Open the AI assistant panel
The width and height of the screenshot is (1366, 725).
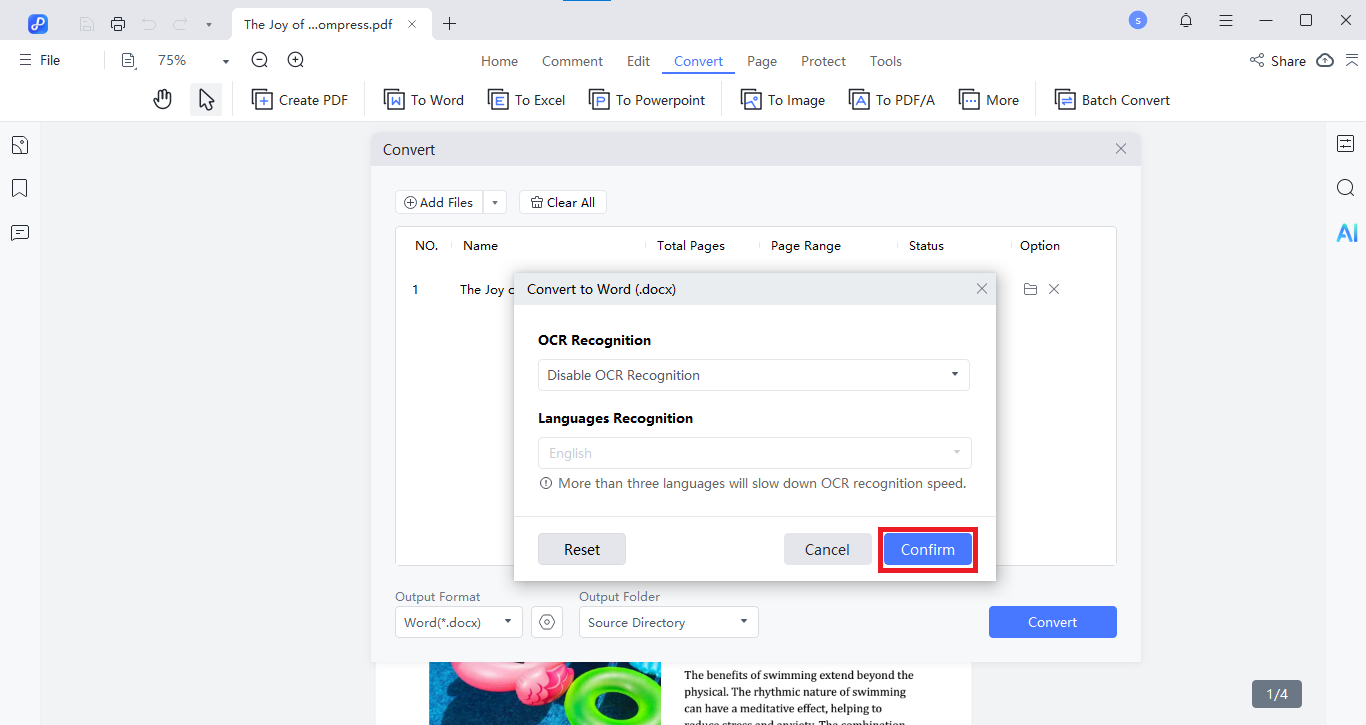tap(1346, 232)
